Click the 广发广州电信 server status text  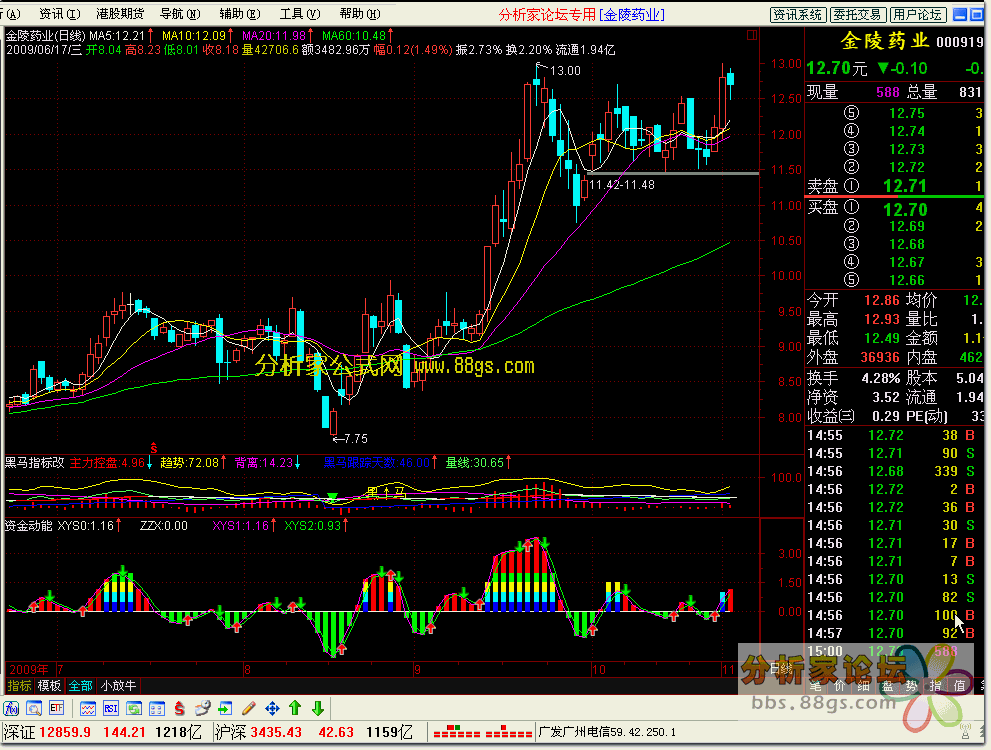tap(607, 732)
